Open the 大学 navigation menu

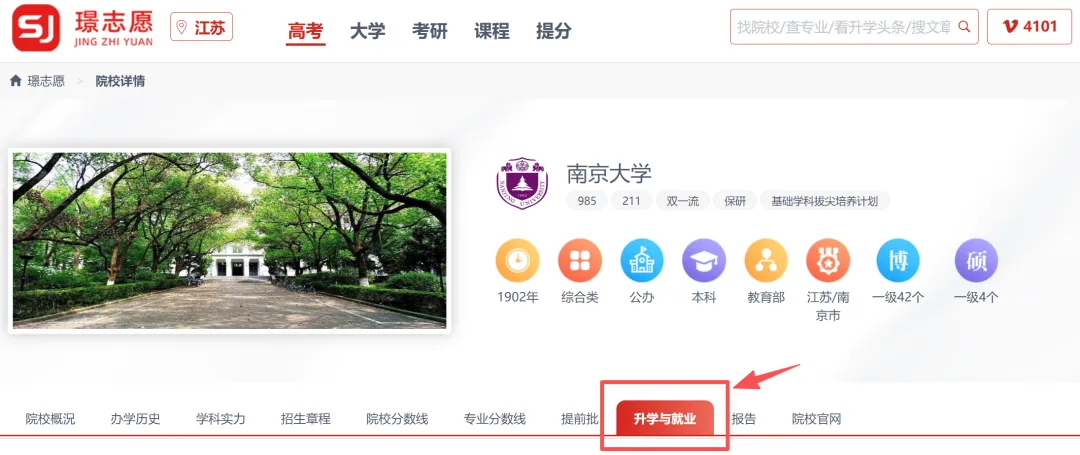pos(368,31)
